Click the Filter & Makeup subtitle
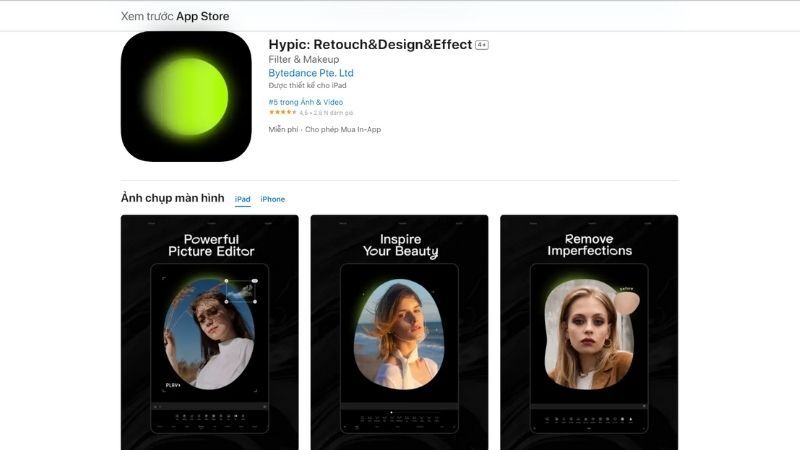This screenshot has width=800, height=450. [x=303, y=60]
